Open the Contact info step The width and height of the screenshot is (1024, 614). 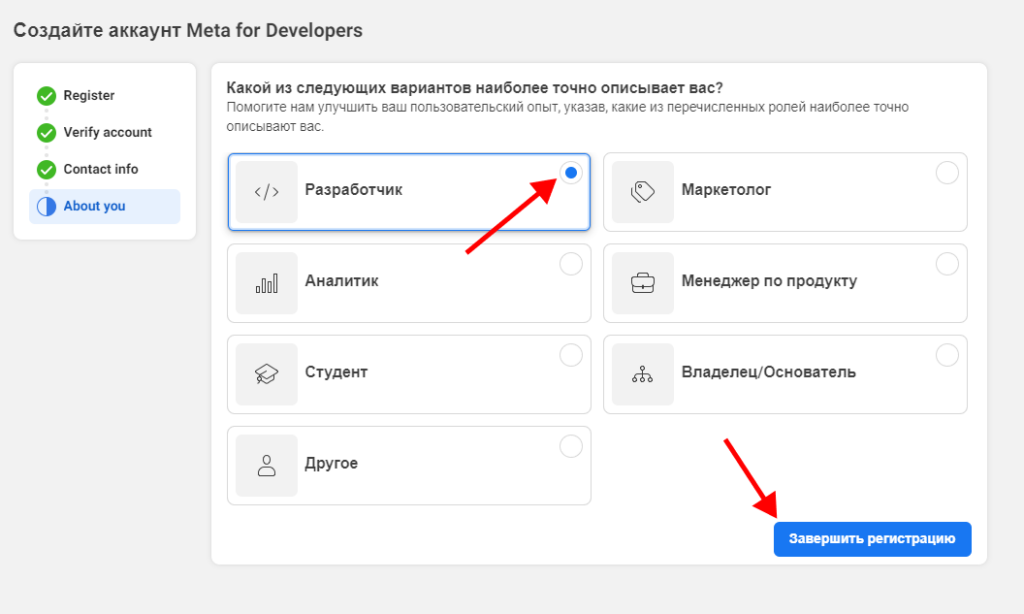pyautogui.click(x=101, y=169)
